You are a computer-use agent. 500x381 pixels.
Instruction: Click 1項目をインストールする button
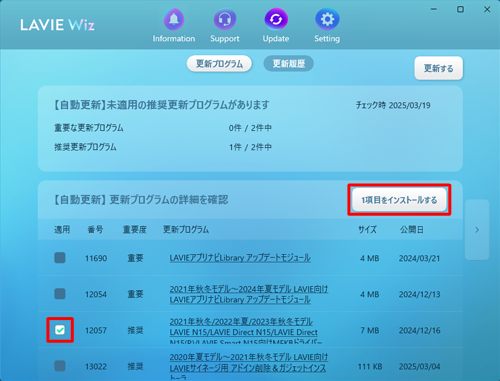(x=399, y=200)
